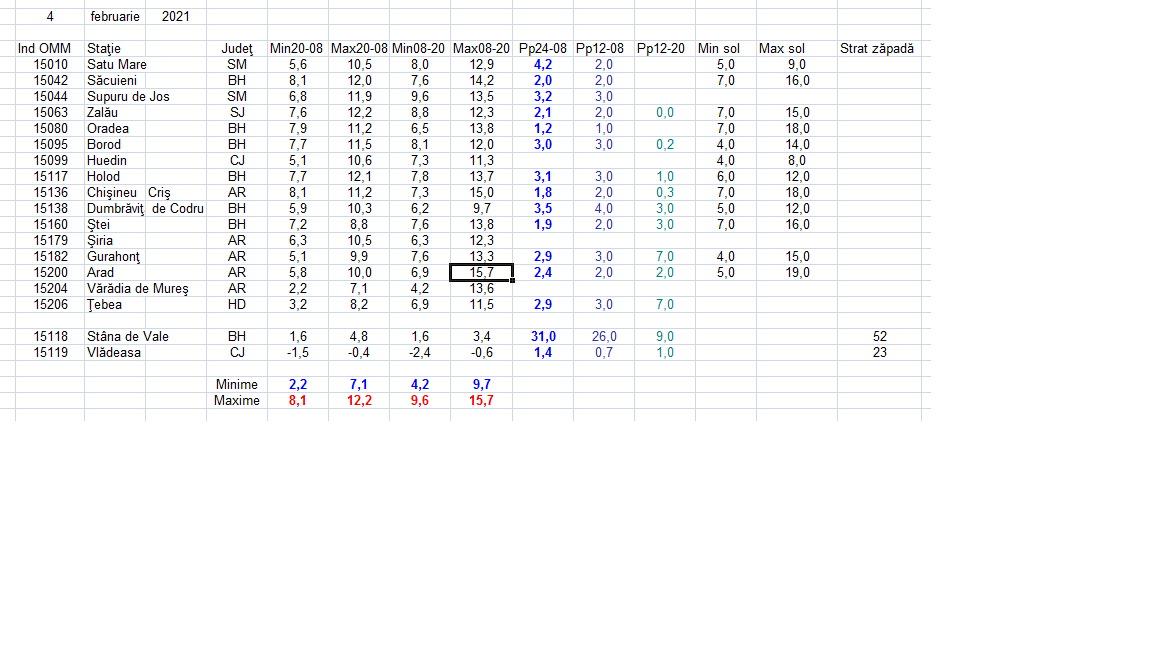Select the 'Staţie' header cell

[x=115, y=48]
